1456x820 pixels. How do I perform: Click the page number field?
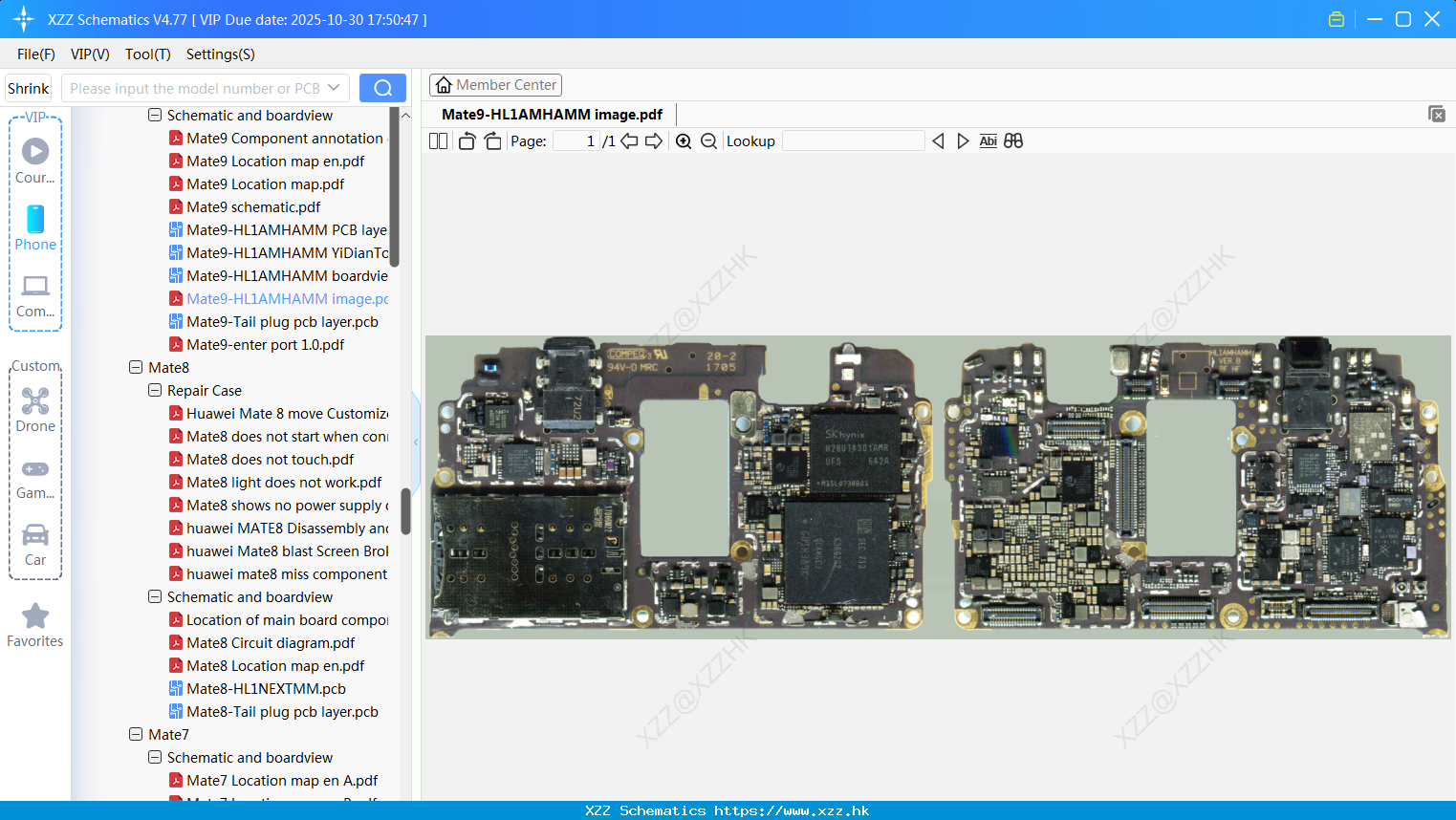[576, 141]
